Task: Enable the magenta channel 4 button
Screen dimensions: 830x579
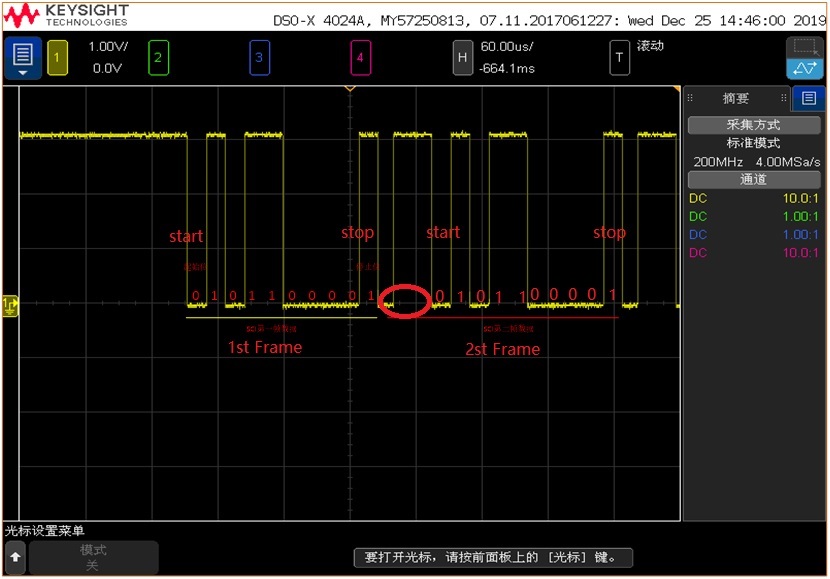Action: [360, 58]
